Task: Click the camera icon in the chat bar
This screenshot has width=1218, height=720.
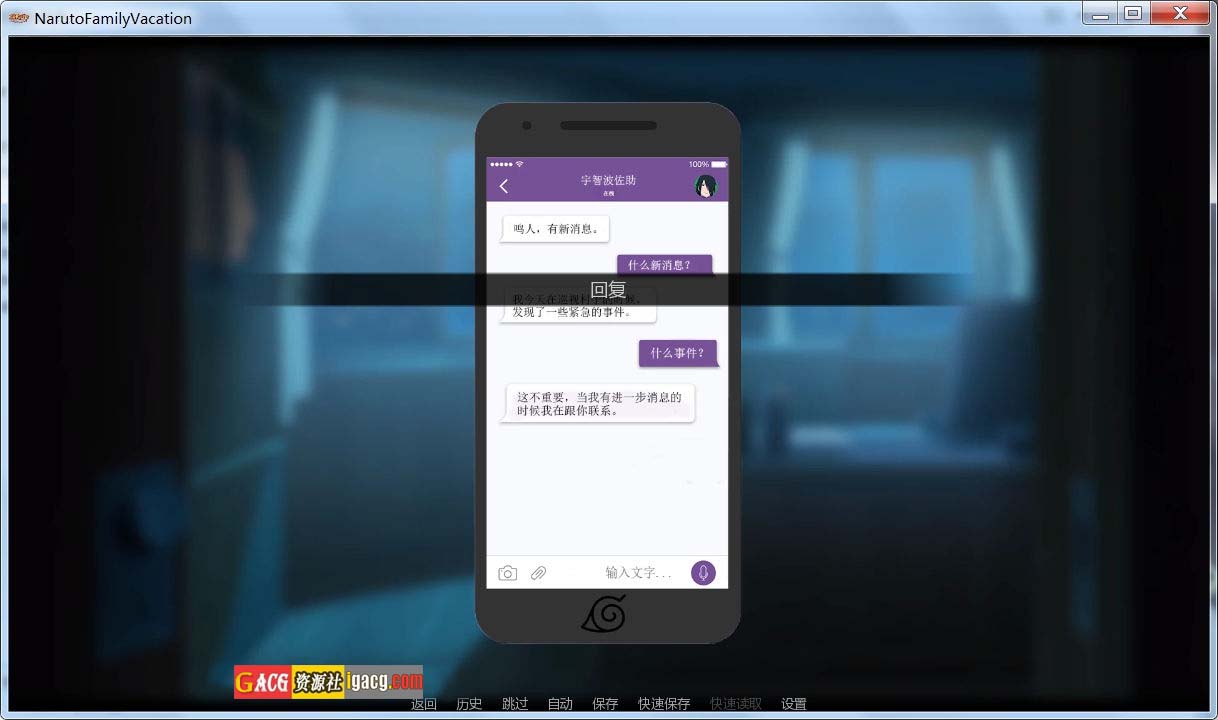Action: coord(508,573)
